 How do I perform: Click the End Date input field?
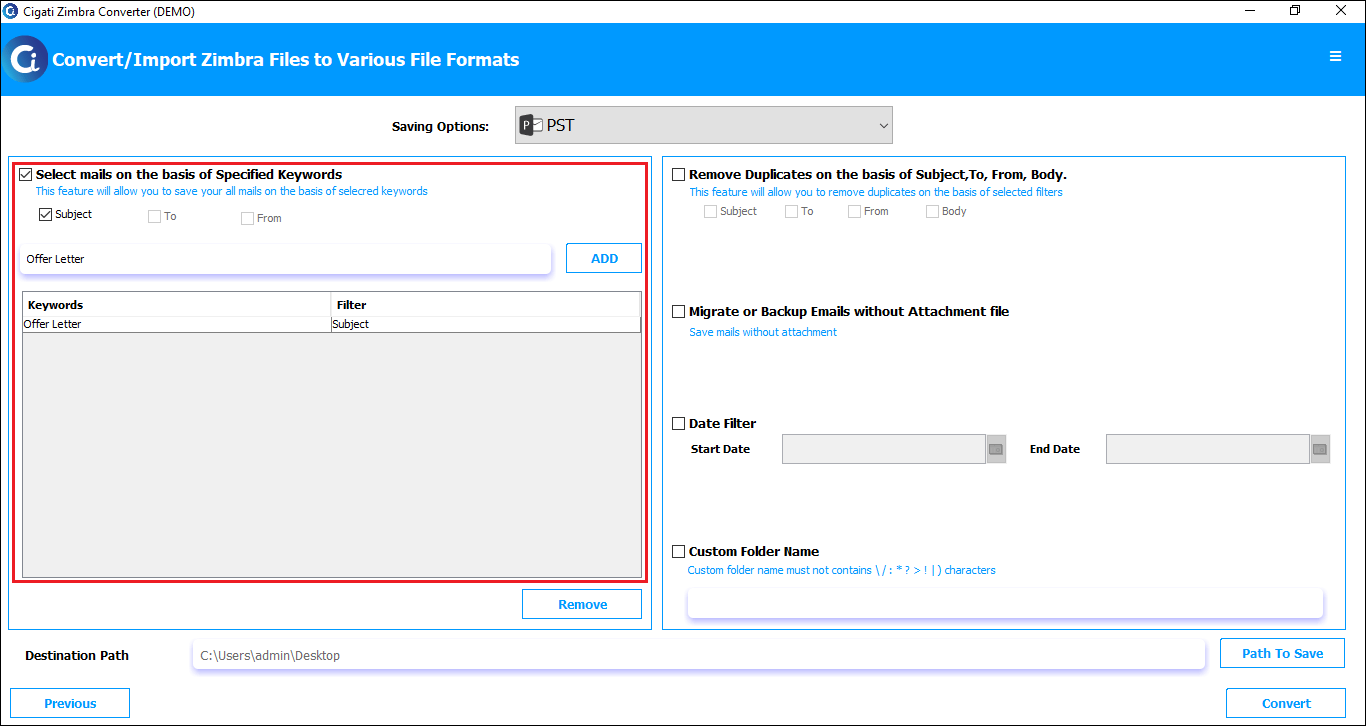(x=1208, y=449)
